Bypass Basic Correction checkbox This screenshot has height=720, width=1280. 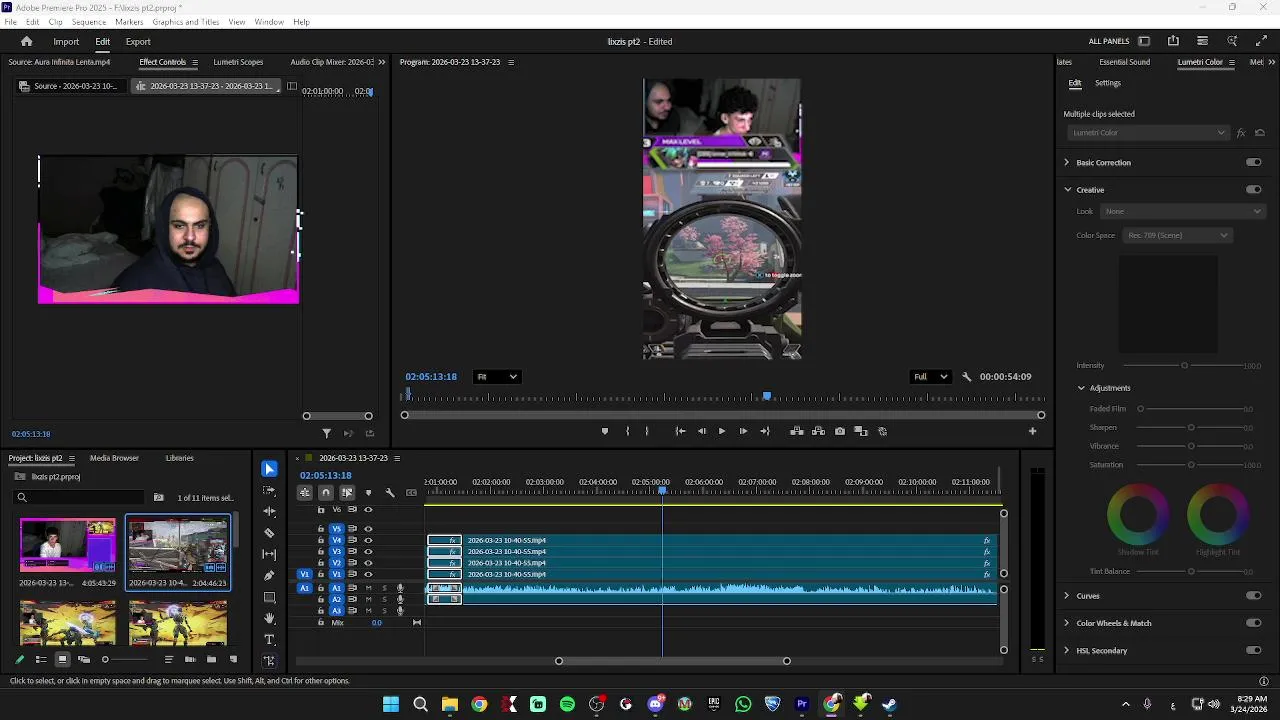pyautogui.click(x=1254, y=162)
